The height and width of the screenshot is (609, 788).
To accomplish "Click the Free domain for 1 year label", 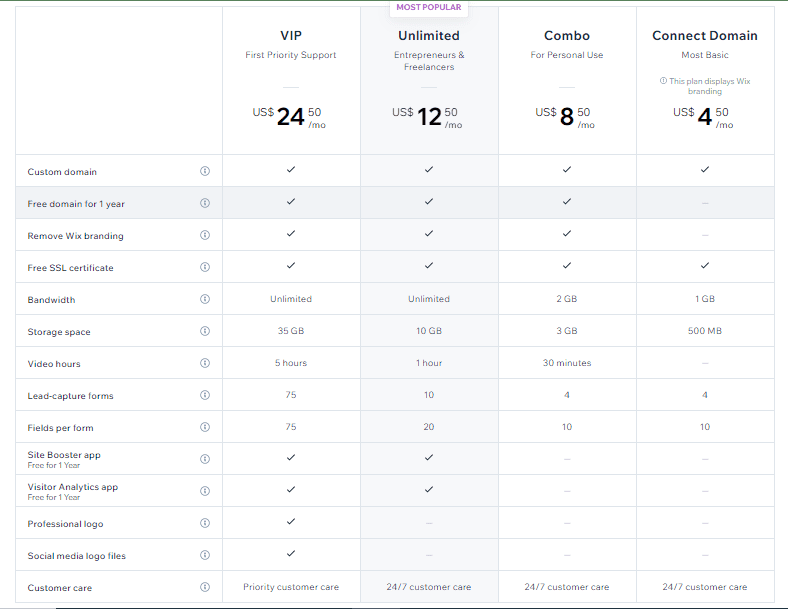I will pos(76,204).
